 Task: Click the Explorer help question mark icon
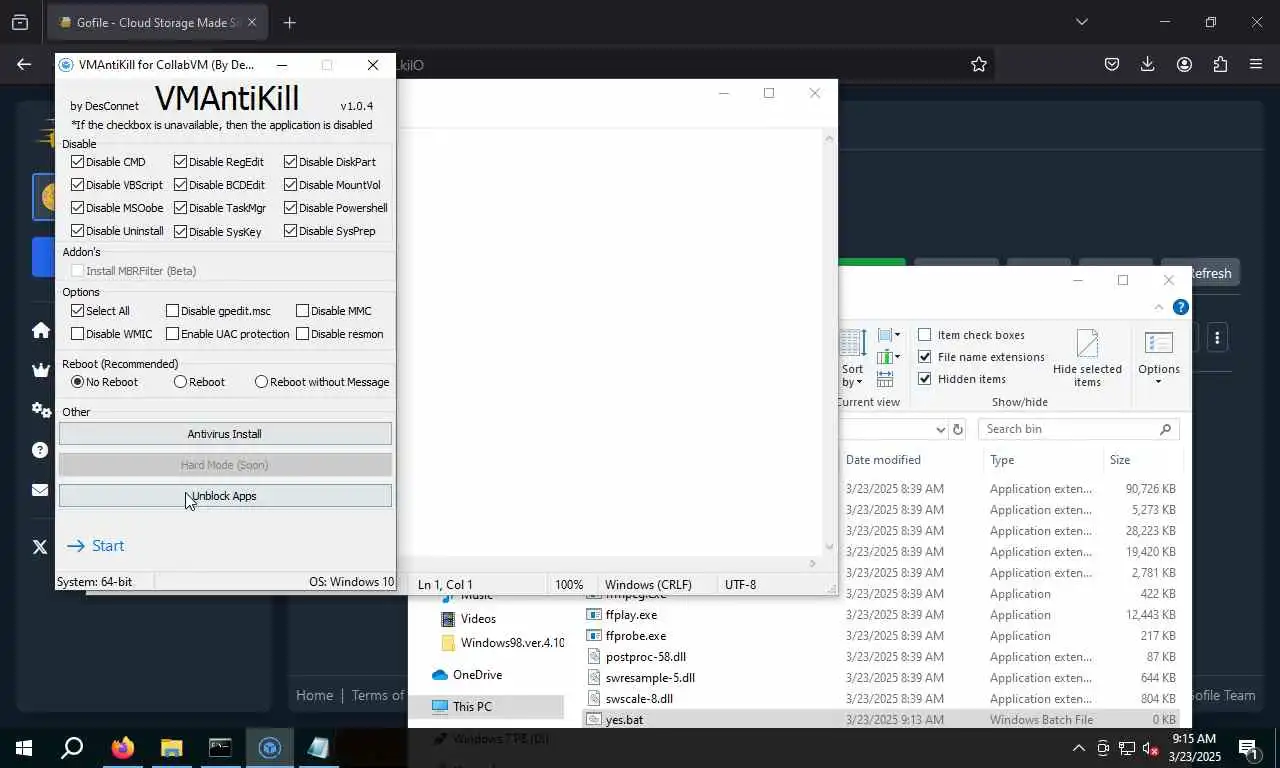[x=1181, y=307]
